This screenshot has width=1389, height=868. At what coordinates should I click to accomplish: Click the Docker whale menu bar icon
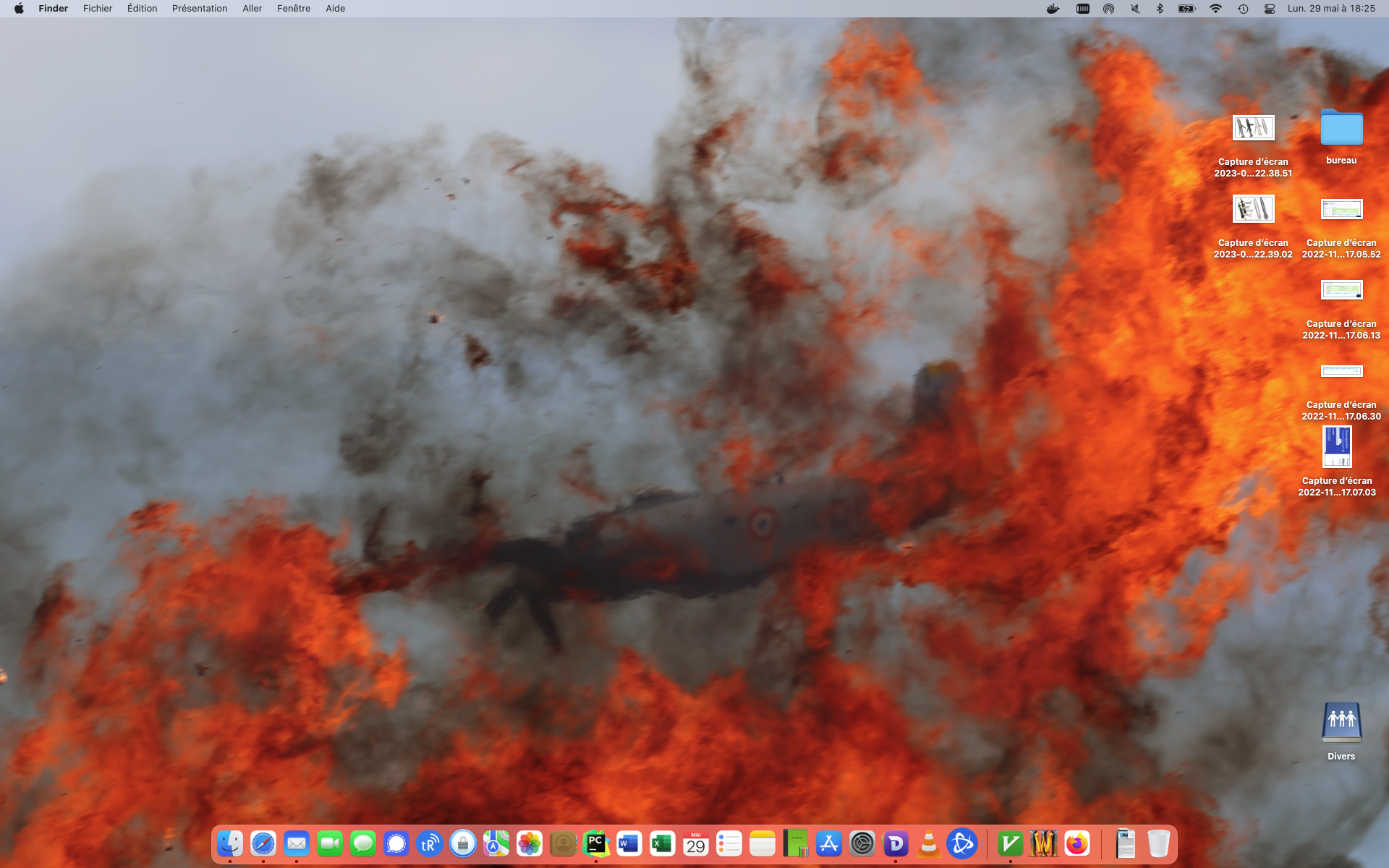(1053, 9)
